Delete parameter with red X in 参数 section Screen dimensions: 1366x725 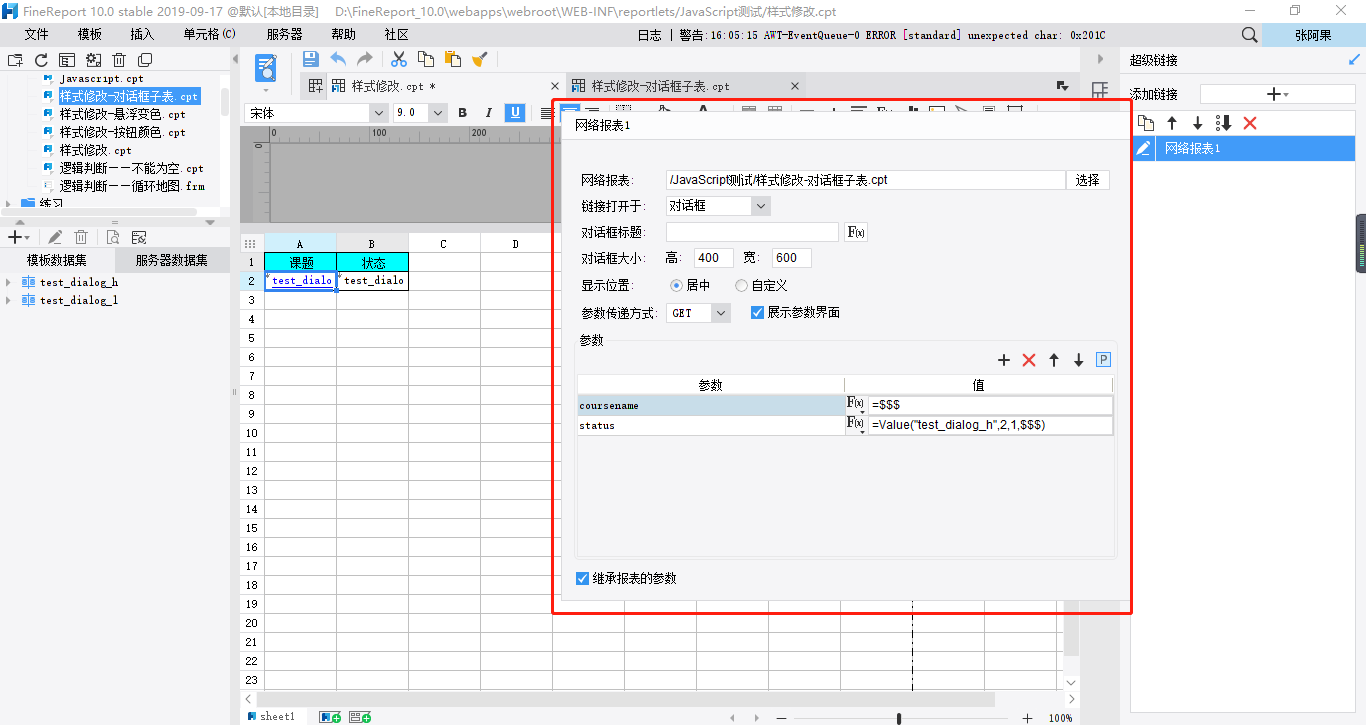1029,360
